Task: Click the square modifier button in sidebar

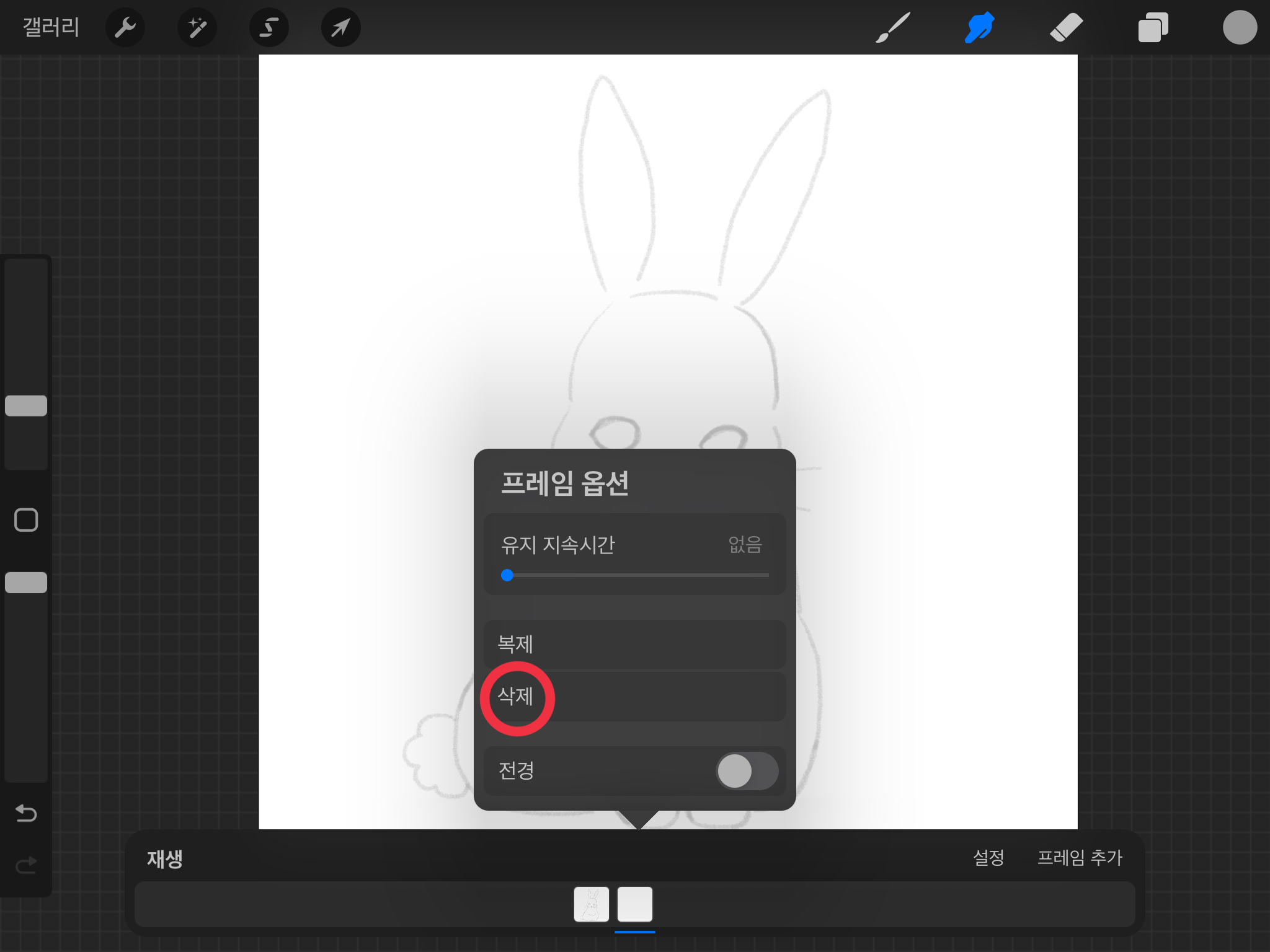Action: (26, 520)
